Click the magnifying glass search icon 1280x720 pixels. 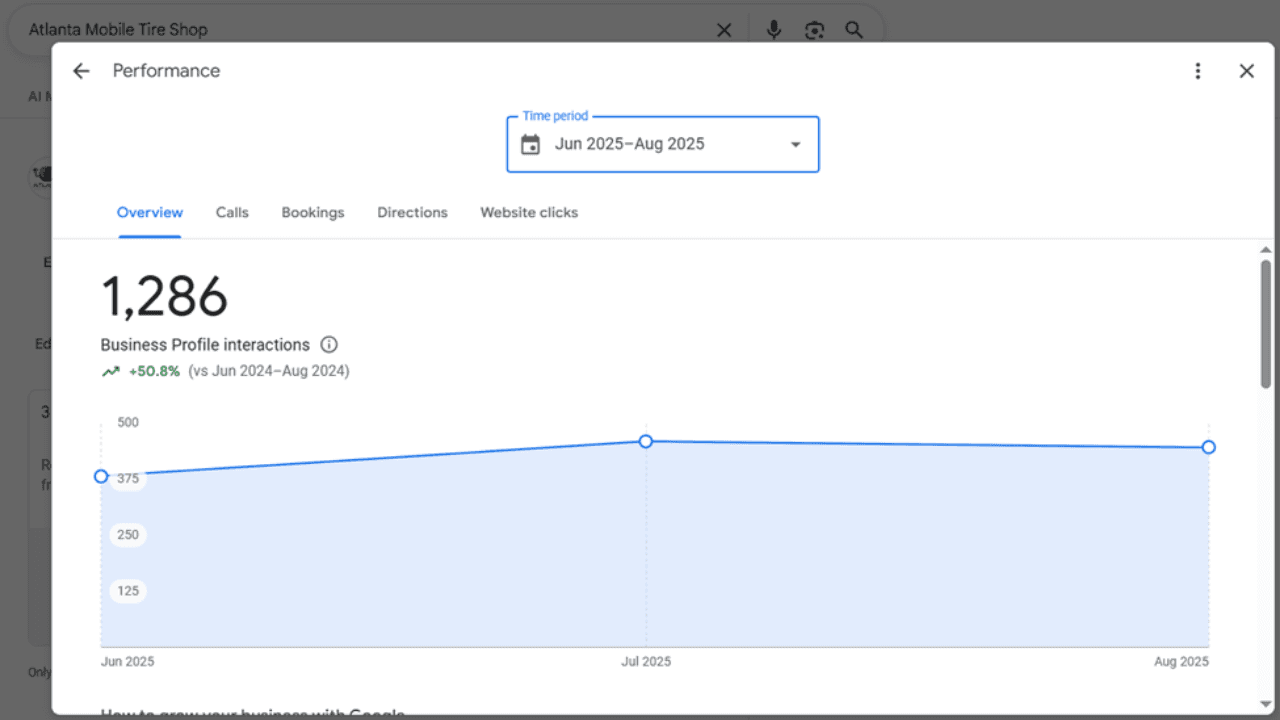[854, 30]
